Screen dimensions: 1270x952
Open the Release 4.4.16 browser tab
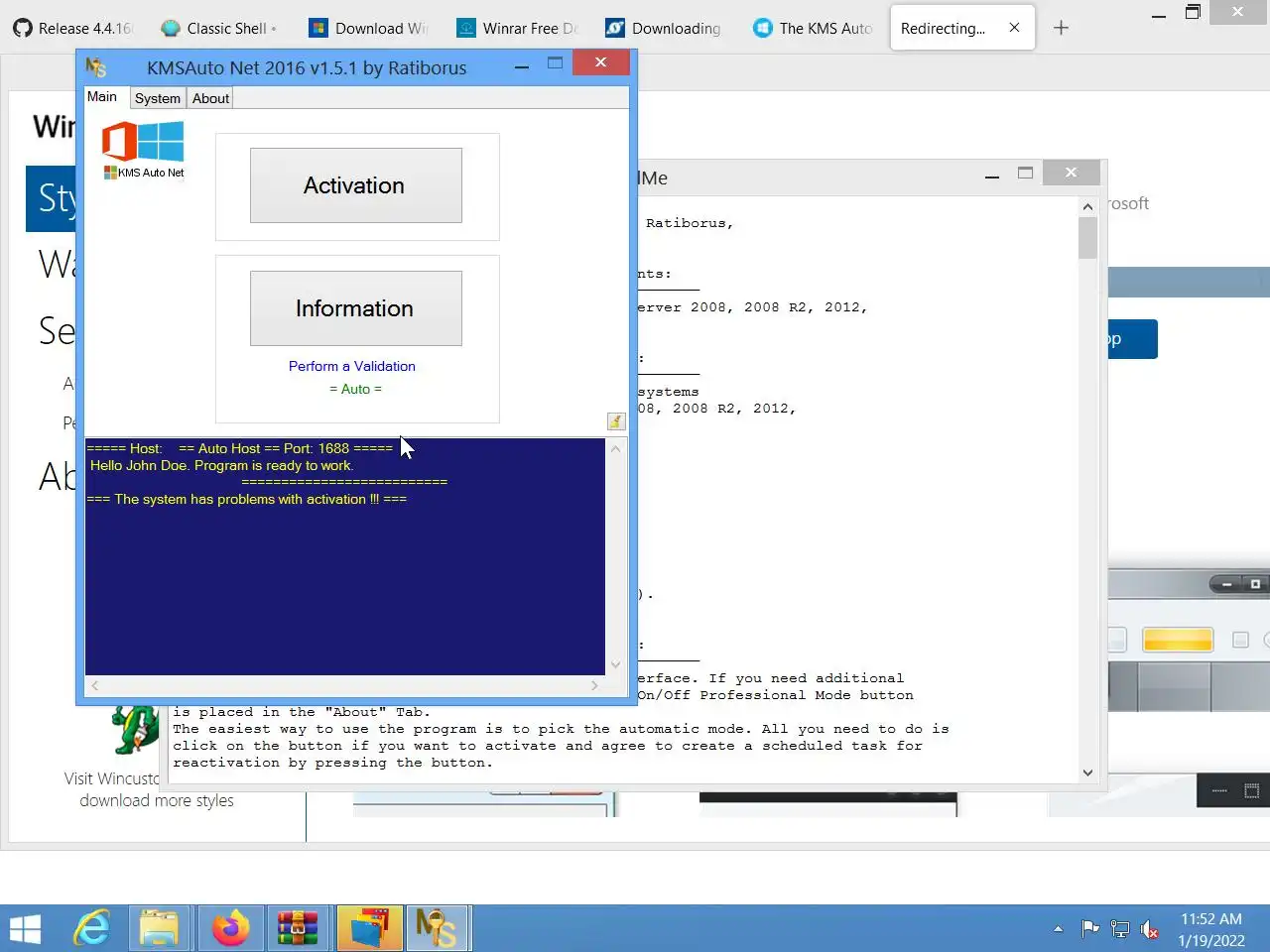pyautogui.click(x=73, y=28)
